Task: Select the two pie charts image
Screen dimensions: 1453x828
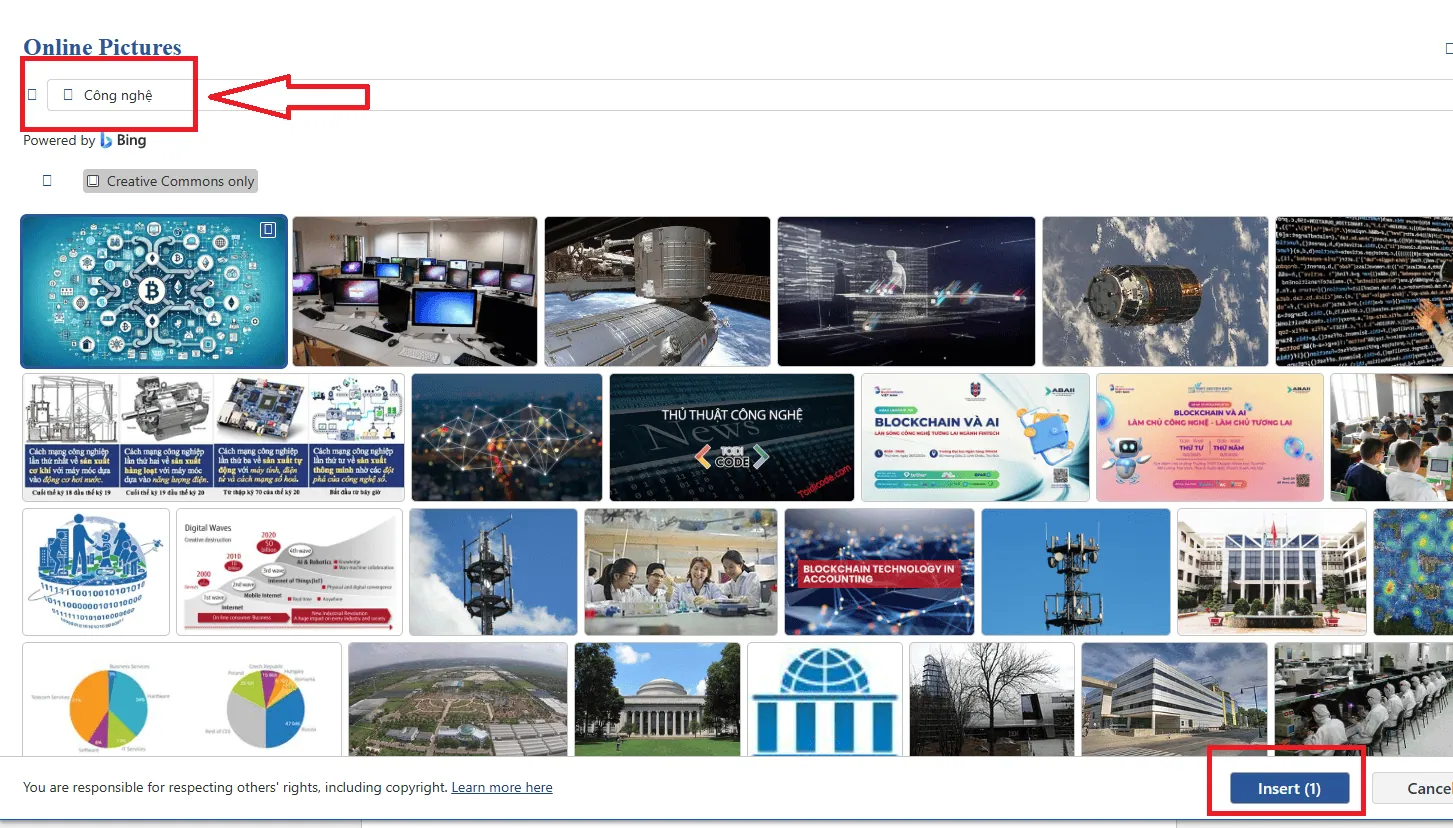Action: pos(182,699)
